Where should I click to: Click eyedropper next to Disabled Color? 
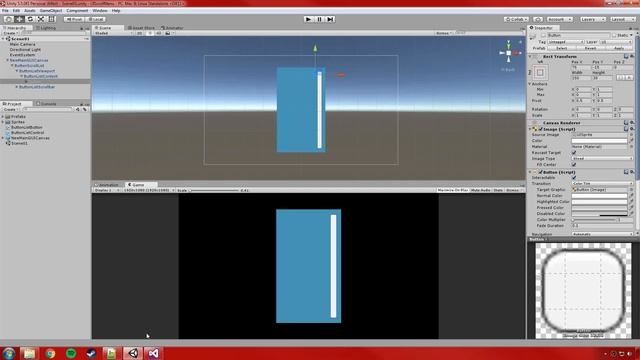[x=631, y=213]
